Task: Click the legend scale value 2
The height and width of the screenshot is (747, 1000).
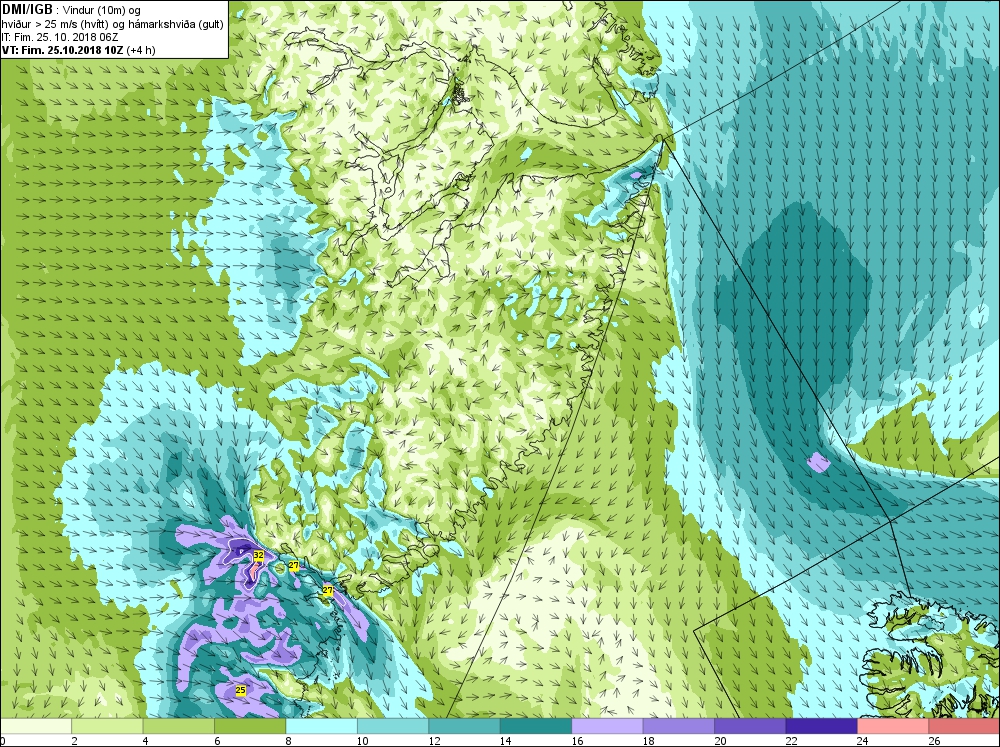Action: pyautogui.click(x=75, y=741)
